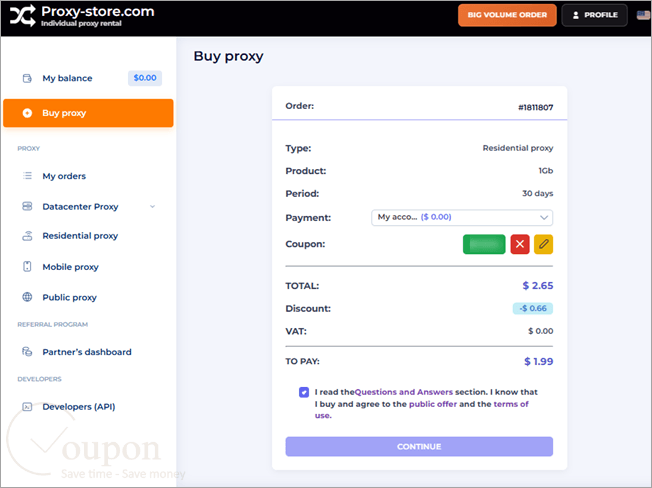Click the server icon beside Datacenter Proxy
The image size is (652, 488).
[27, 206]
